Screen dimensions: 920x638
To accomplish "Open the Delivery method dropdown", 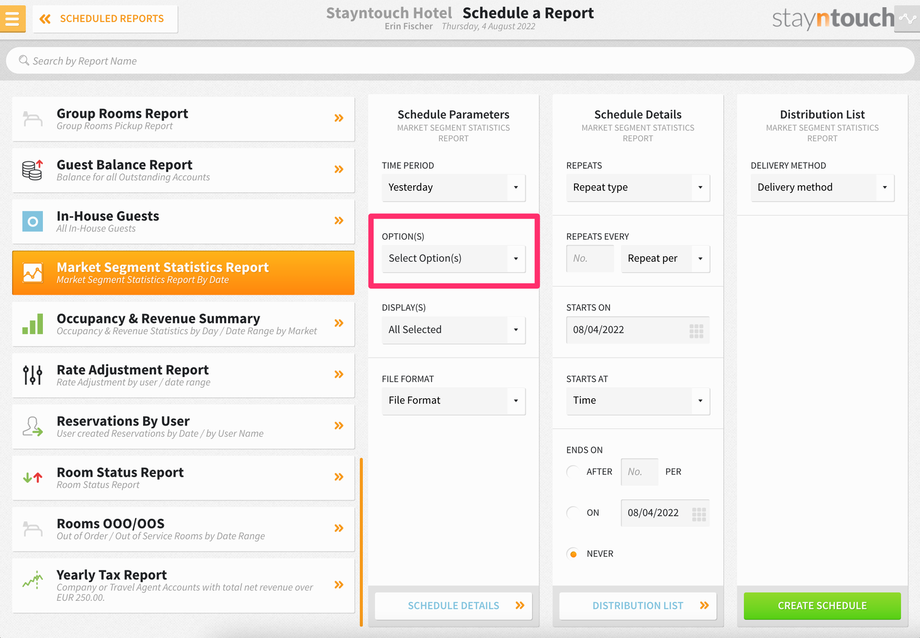I will tap(822, 187).
